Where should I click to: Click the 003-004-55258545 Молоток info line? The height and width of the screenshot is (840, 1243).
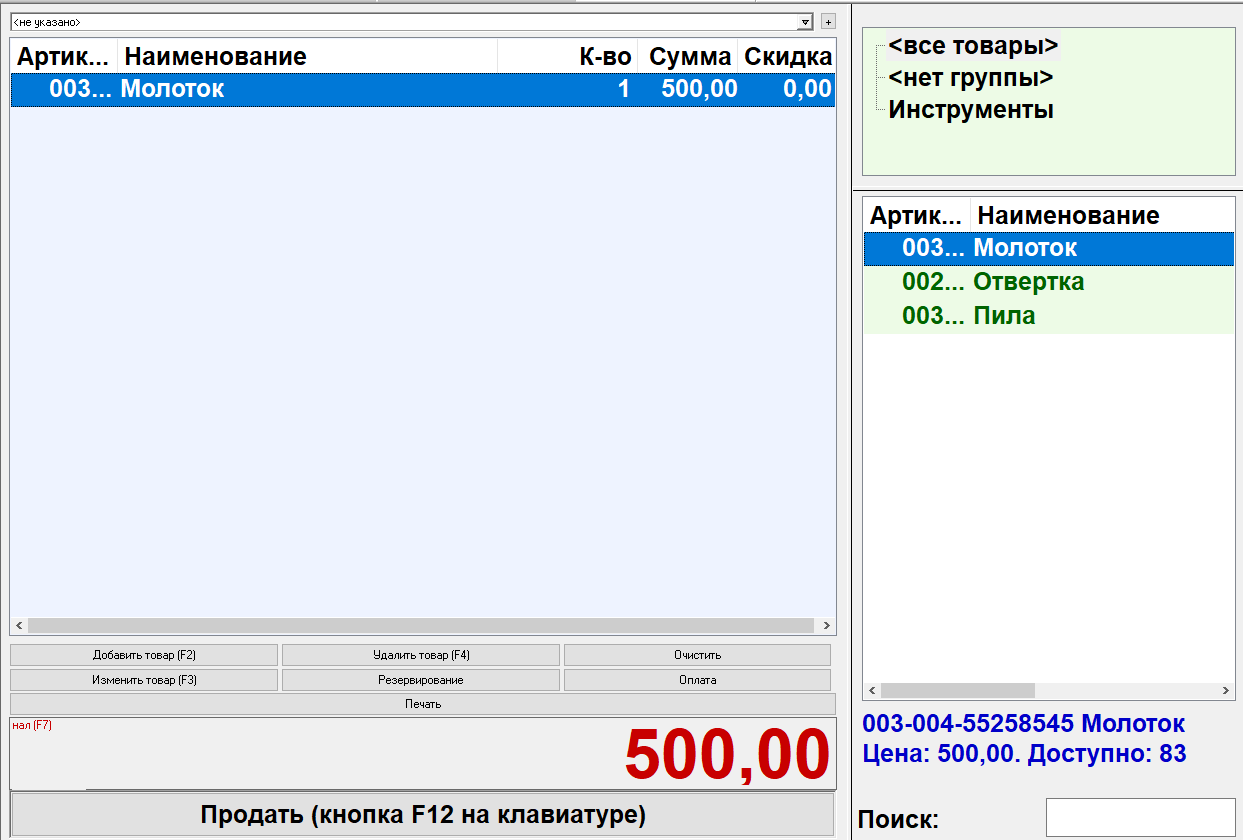point(1024,723)
